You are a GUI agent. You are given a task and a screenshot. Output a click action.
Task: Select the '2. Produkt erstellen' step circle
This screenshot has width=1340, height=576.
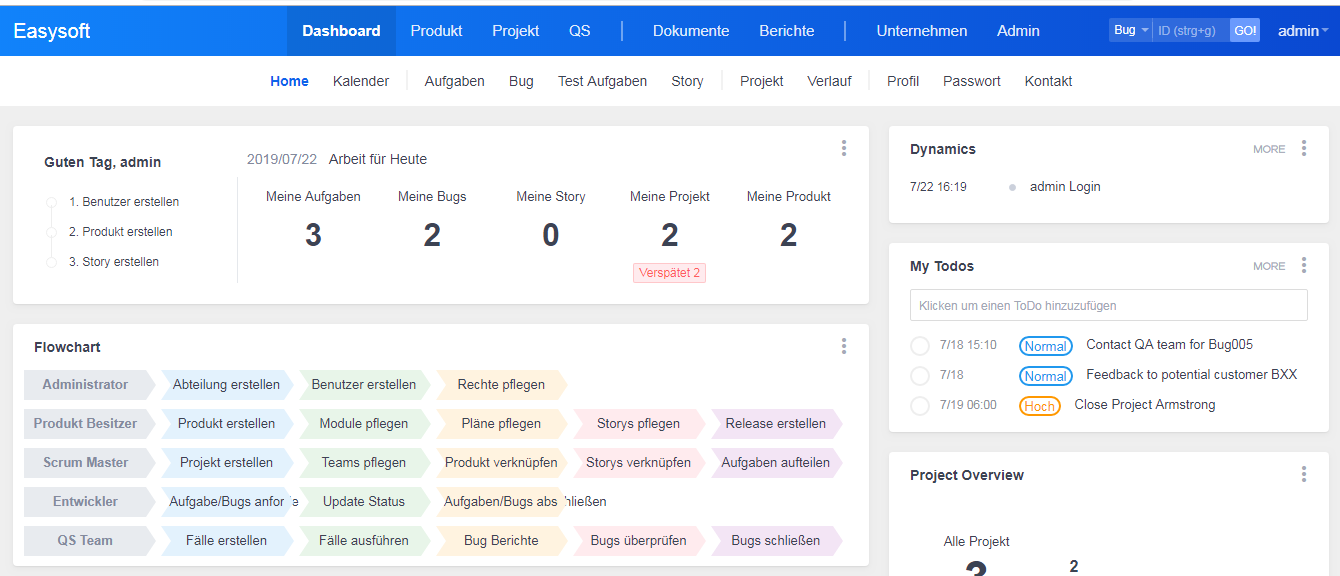(x=51, y=232)
